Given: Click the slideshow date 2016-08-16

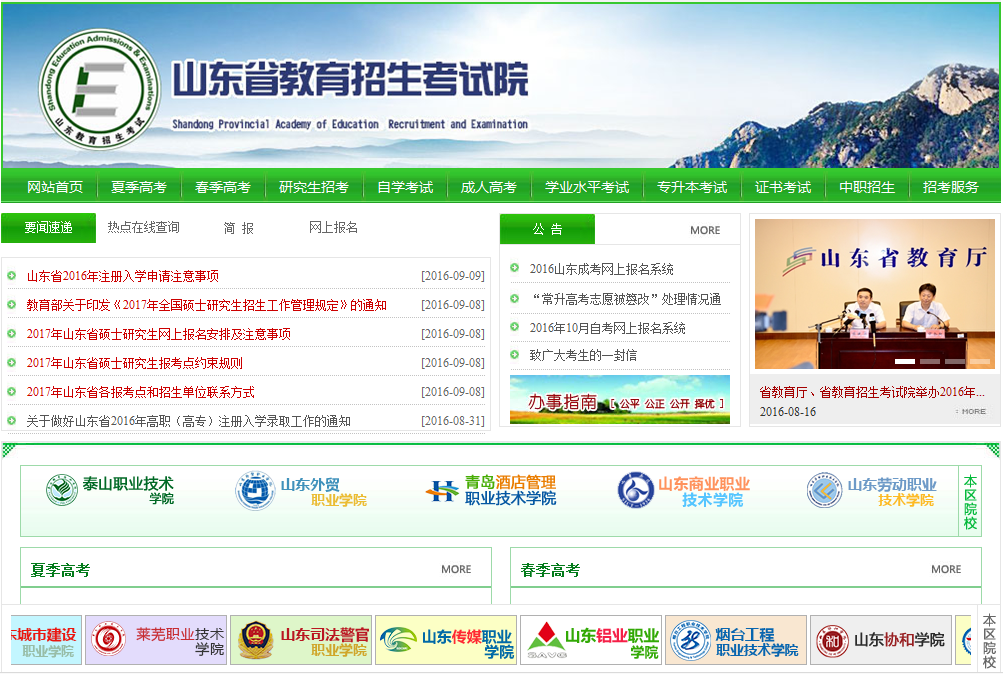Looking at the screenshot, I should coord(787,412).
